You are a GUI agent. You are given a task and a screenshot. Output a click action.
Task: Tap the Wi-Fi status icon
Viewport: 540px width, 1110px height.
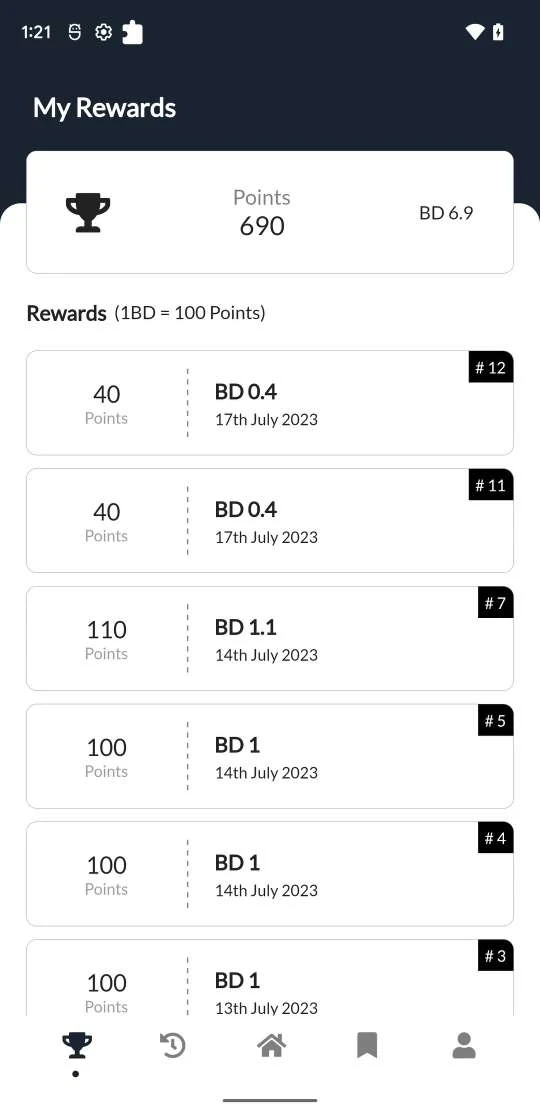[x=474, y=33]
